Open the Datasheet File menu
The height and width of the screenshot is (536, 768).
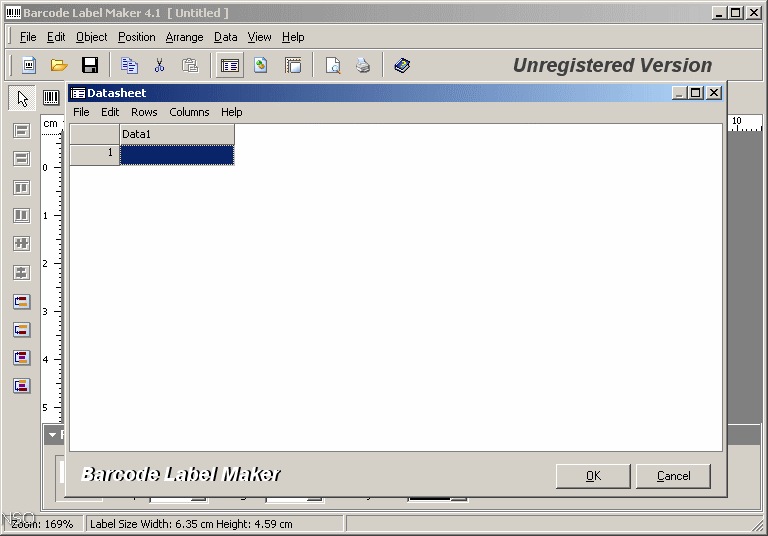pos(81,112)
